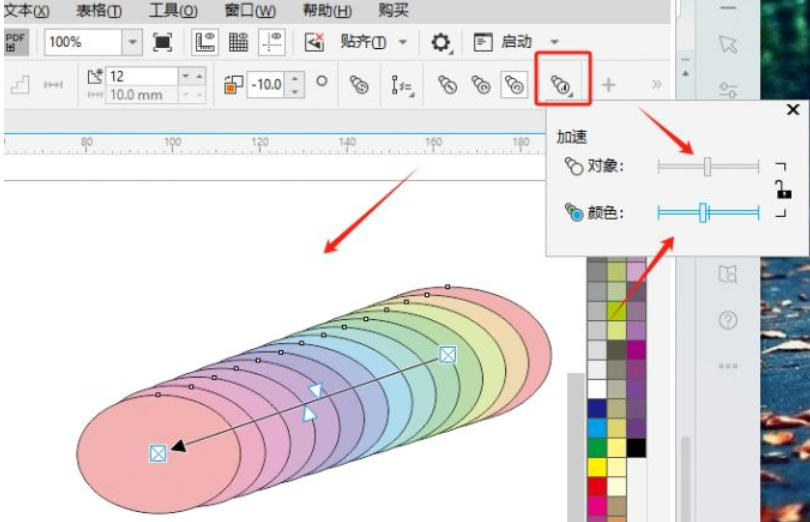810x522 pixels.
Task: Click the PDF export icon
Action: pos(16,42)
